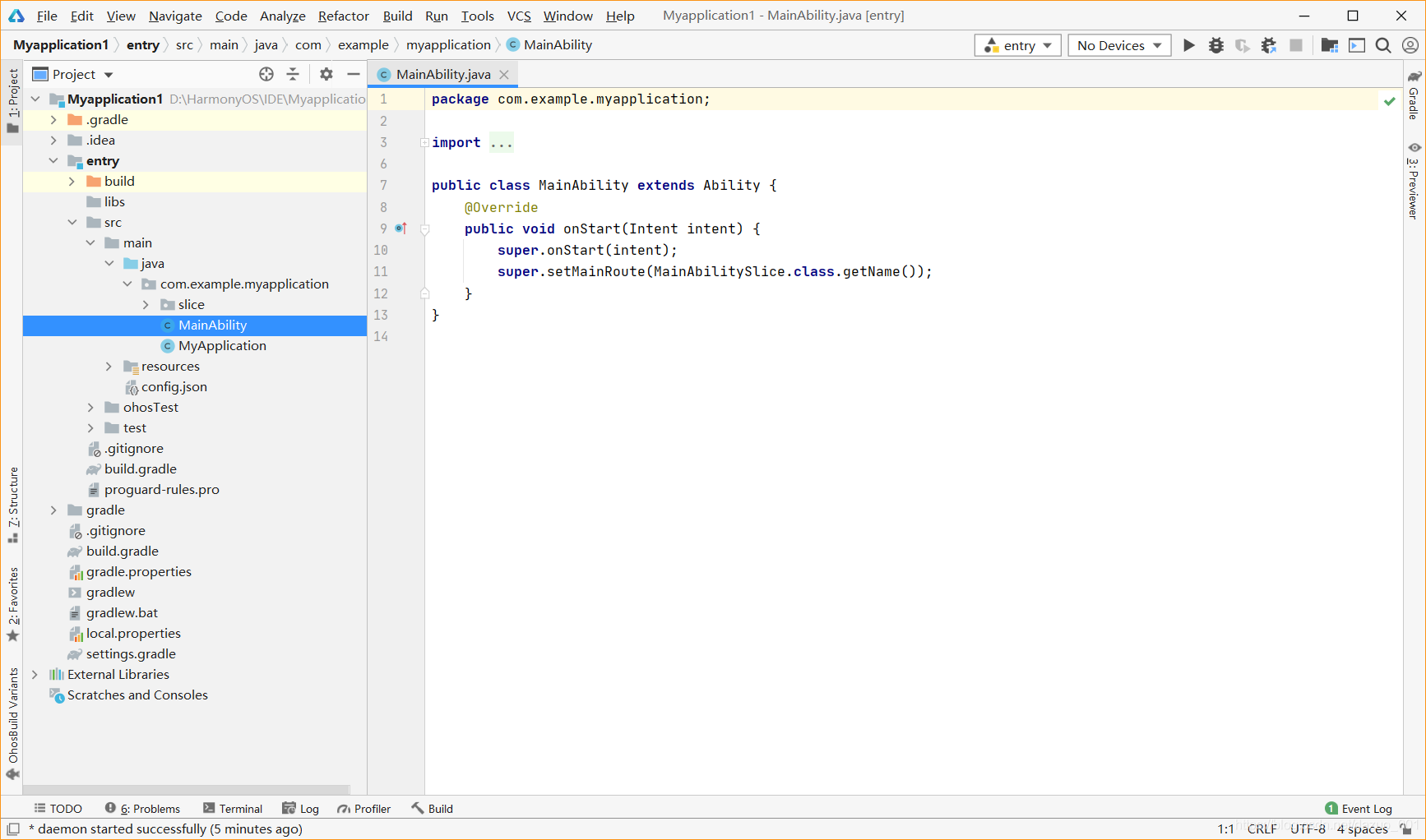Open Project panel settings gear
This screenshot has width=1426, height=840.
326,74
